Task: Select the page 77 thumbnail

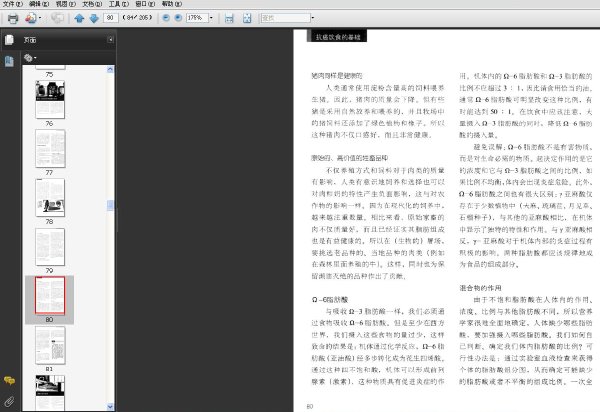Action: pyautogui.click(x=50, y=148)
